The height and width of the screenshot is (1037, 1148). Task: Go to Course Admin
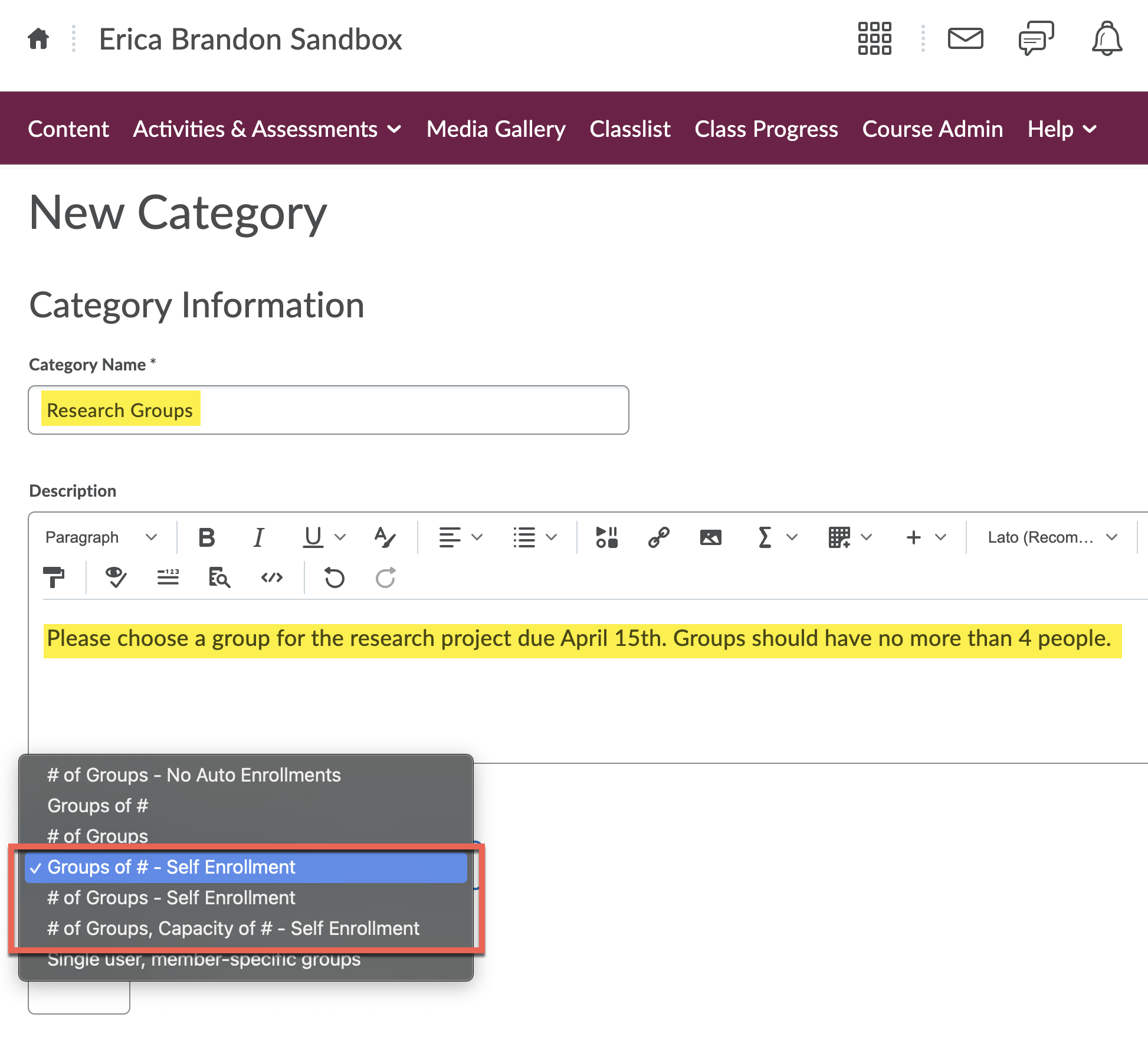[x=932, y=129]
